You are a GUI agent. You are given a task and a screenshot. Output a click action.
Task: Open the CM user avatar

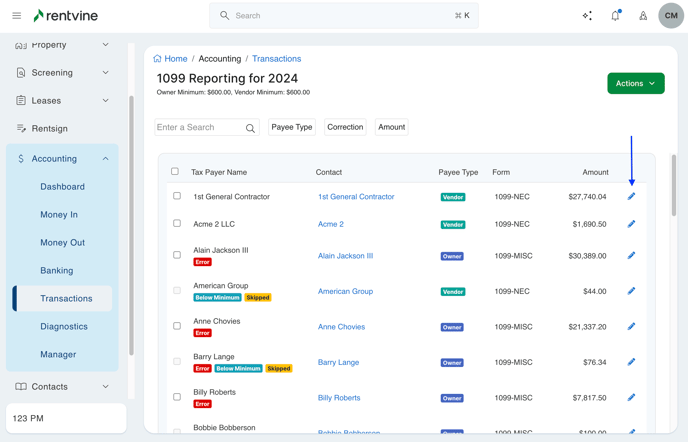(x=671, y=16)
